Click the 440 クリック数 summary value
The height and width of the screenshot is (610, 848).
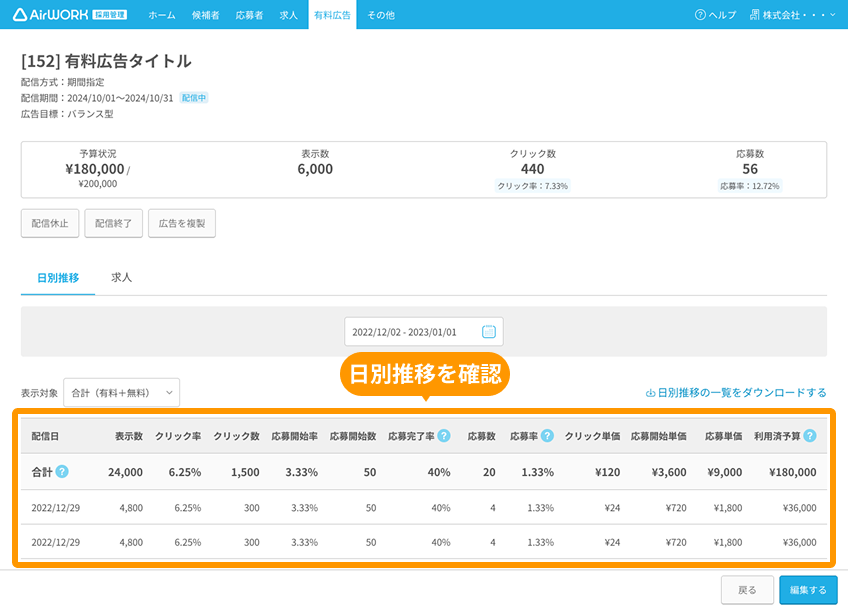(x=533, y=169)
